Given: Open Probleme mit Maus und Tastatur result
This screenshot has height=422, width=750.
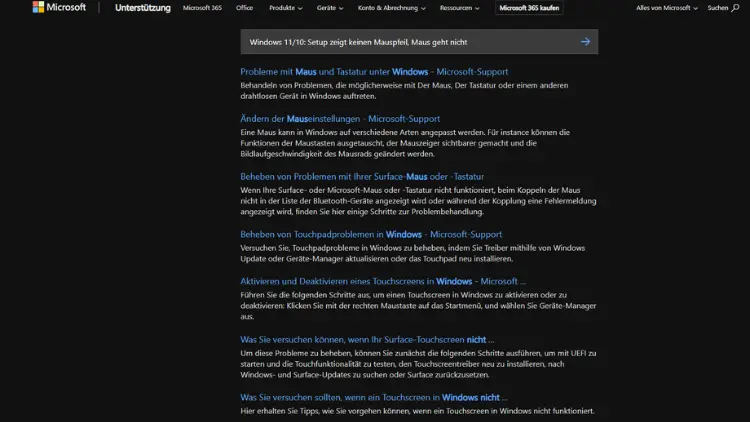Looking at the screenshot, I should pos(374,72).
